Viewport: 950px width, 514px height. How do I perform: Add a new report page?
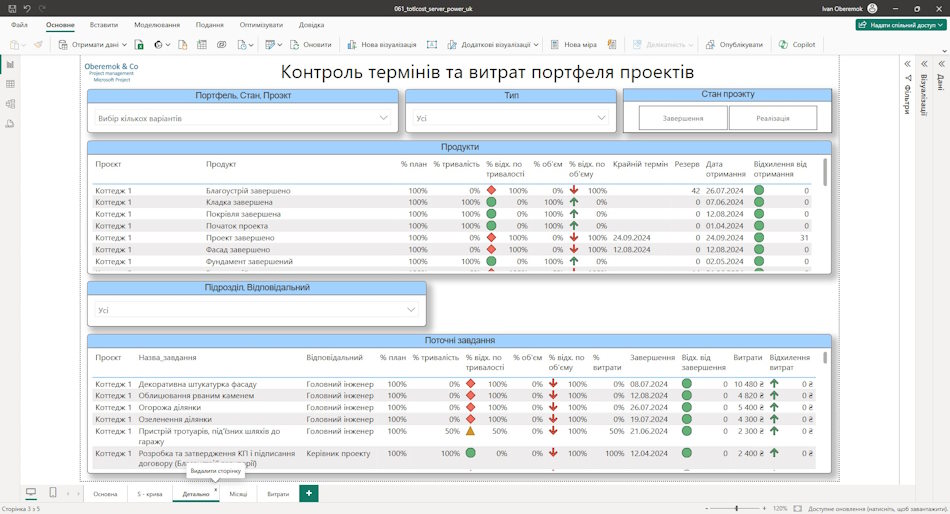[x=309, y=493]
